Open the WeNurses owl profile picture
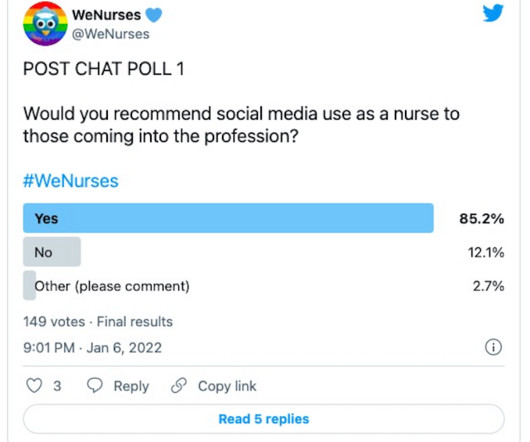 point(45,24)
